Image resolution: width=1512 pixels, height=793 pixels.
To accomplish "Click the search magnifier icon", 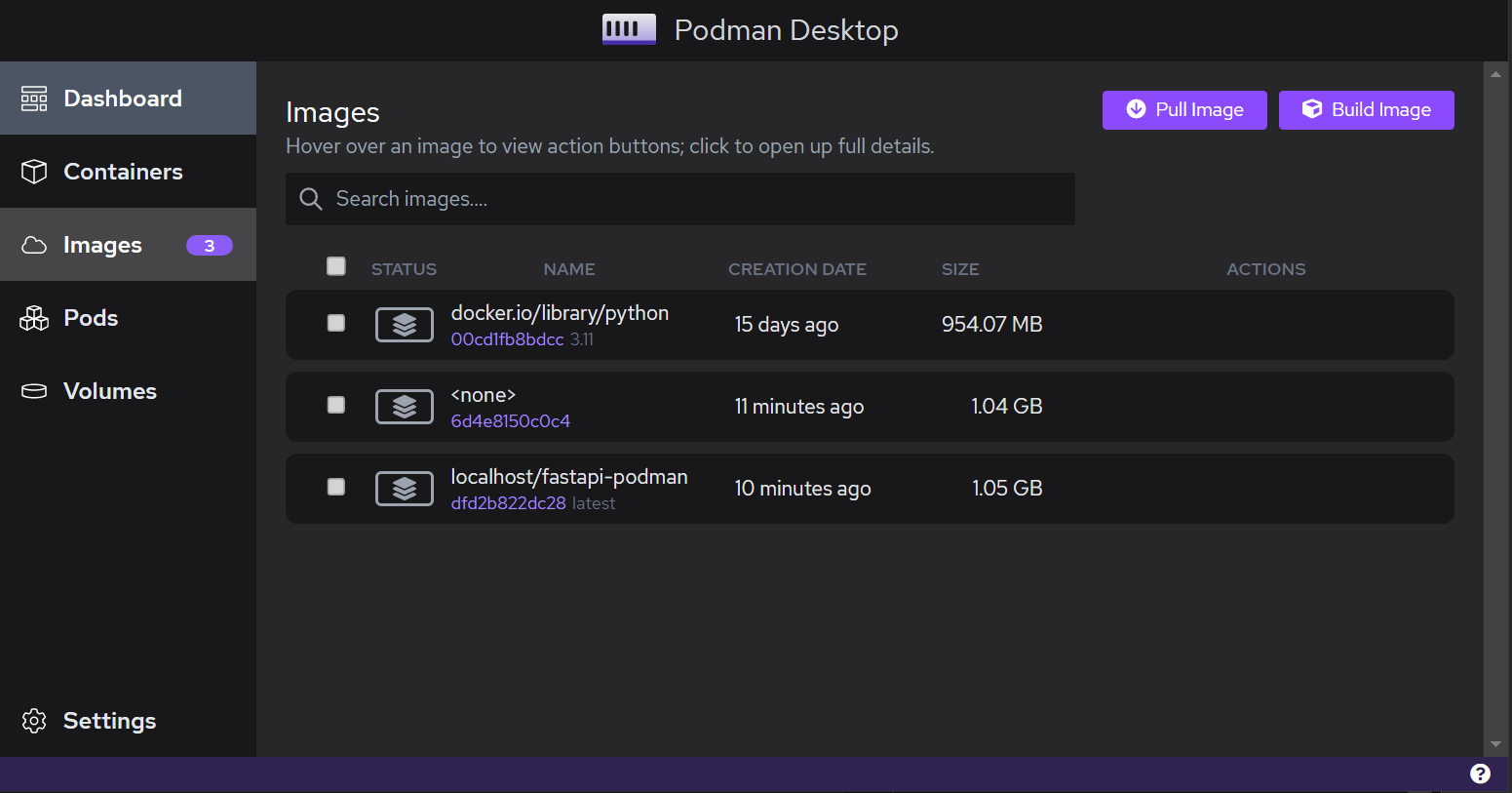I will [311, 199].
